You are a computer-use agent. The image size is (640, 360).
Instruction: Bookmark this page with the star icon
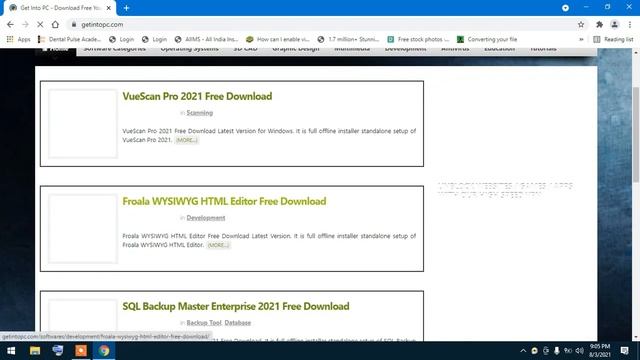point(581,24)
